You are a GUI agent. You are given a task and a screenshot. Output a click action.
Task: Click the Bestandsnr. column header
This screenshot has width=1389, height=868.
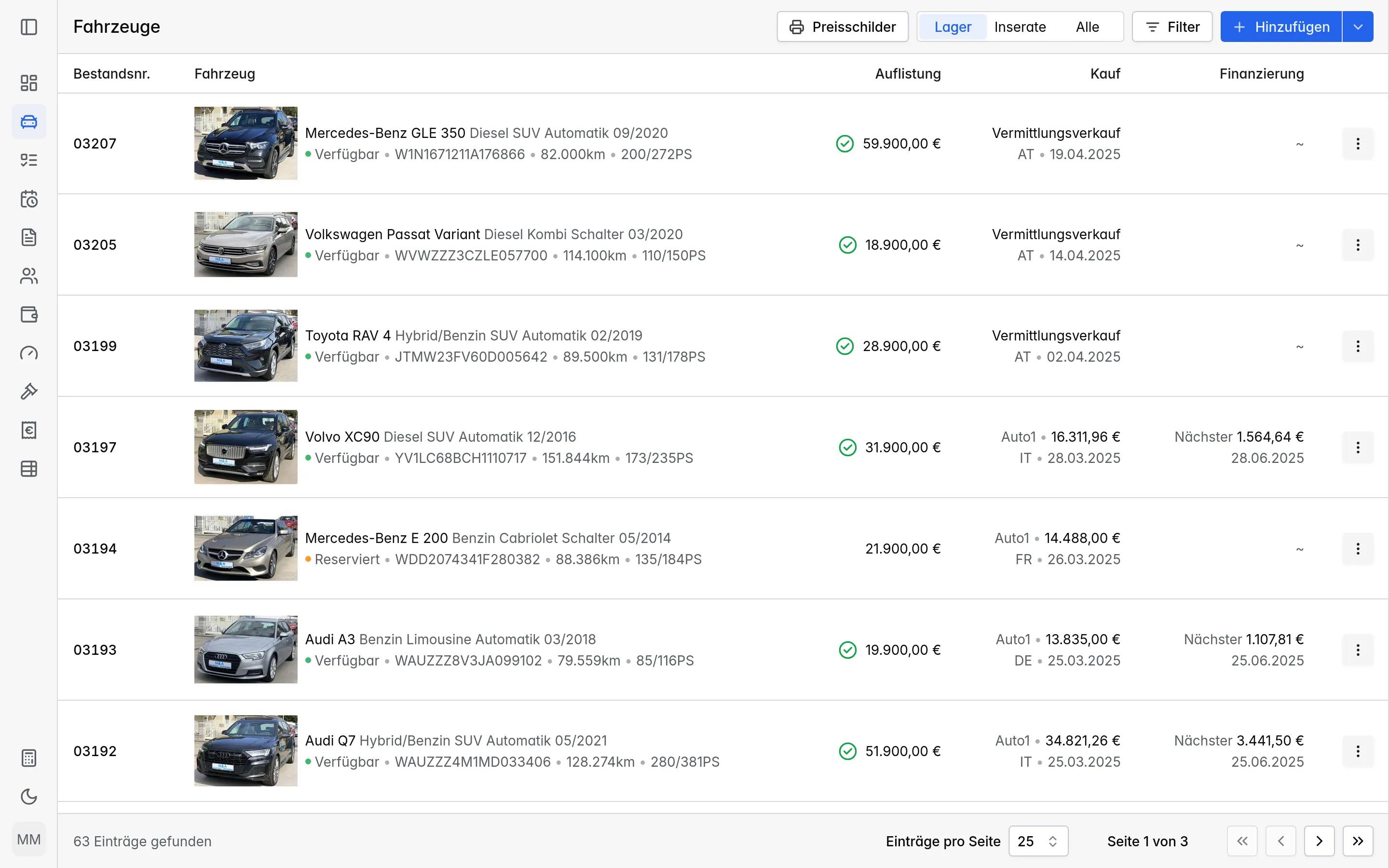point(111,73)
